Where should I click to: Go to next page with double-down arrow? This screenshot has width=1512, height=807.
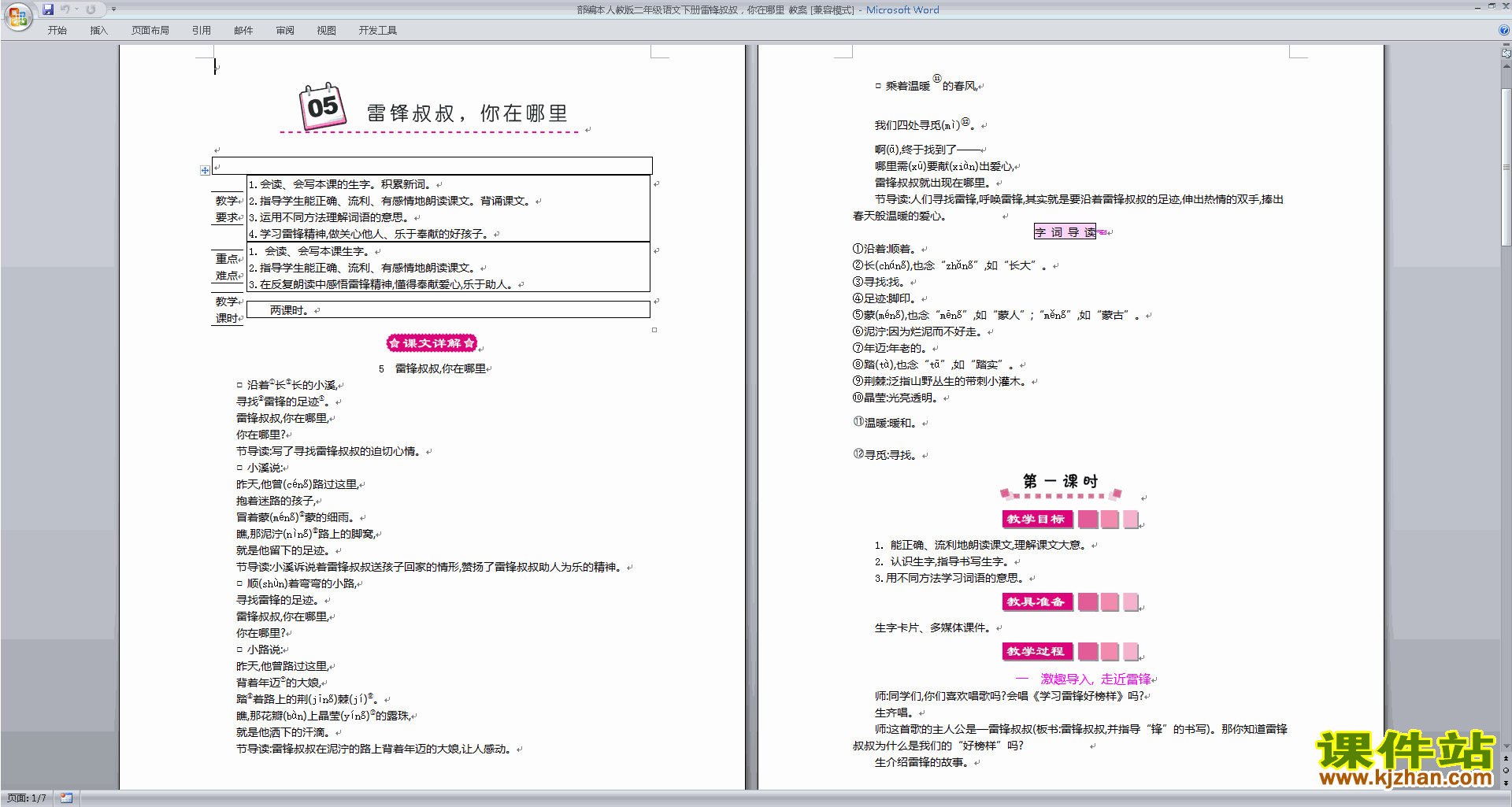point(1506,783)
